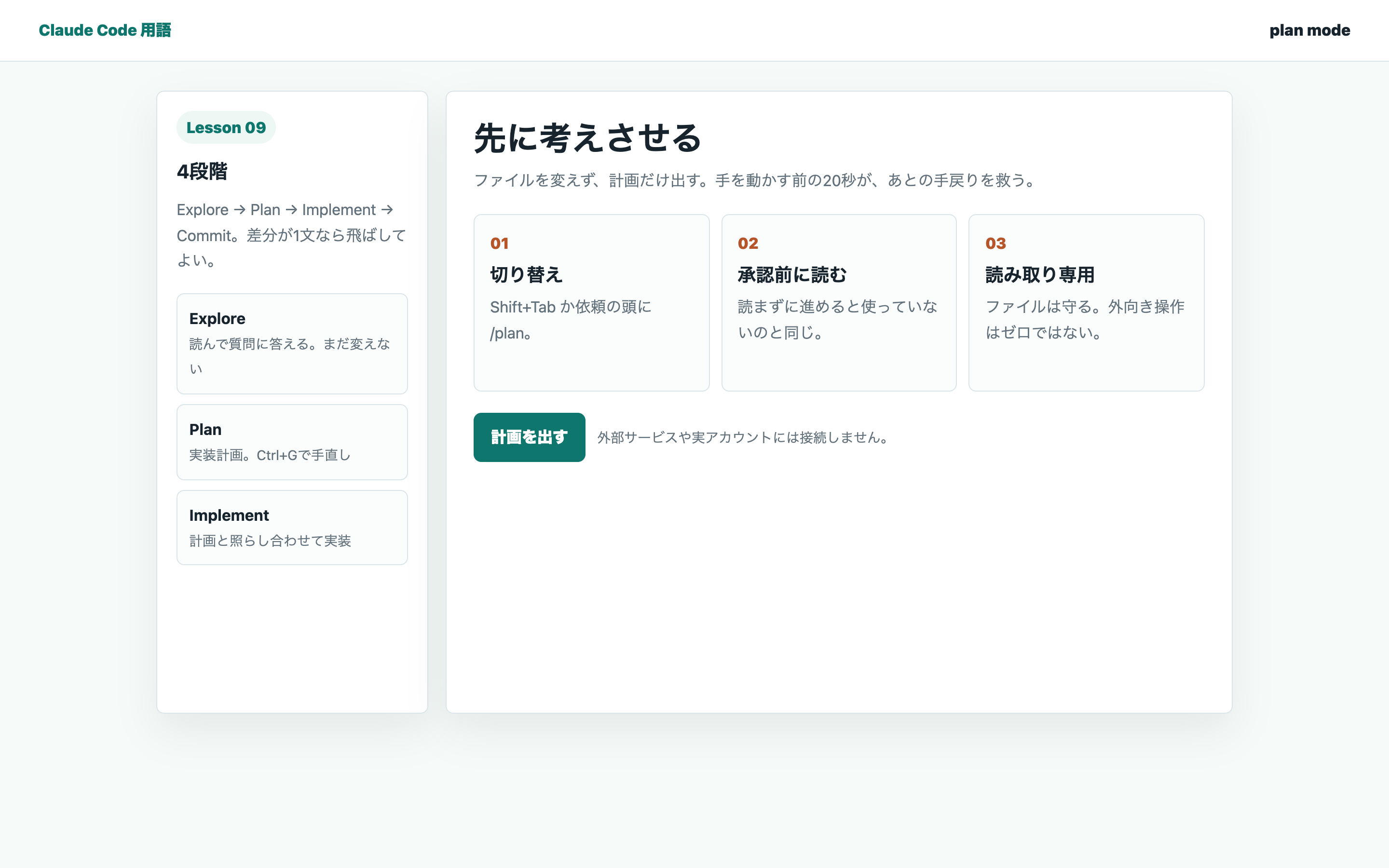
Task: Click the orange 01 number
Action: [x=499, y=244]
